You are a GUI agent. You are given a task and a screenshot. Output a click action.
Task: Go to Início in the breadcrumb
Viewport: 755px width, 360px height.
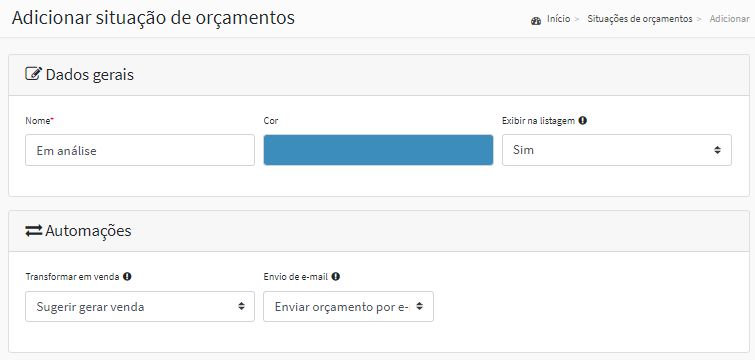(559, 19)
